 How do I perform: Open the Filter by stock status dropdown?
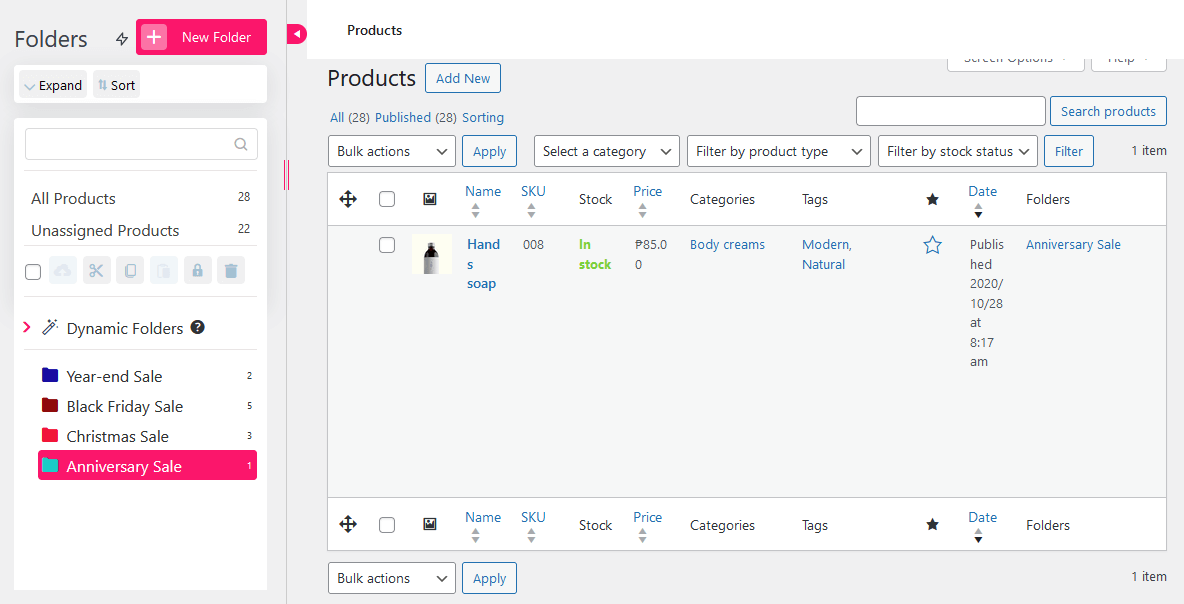coord(957,151)
